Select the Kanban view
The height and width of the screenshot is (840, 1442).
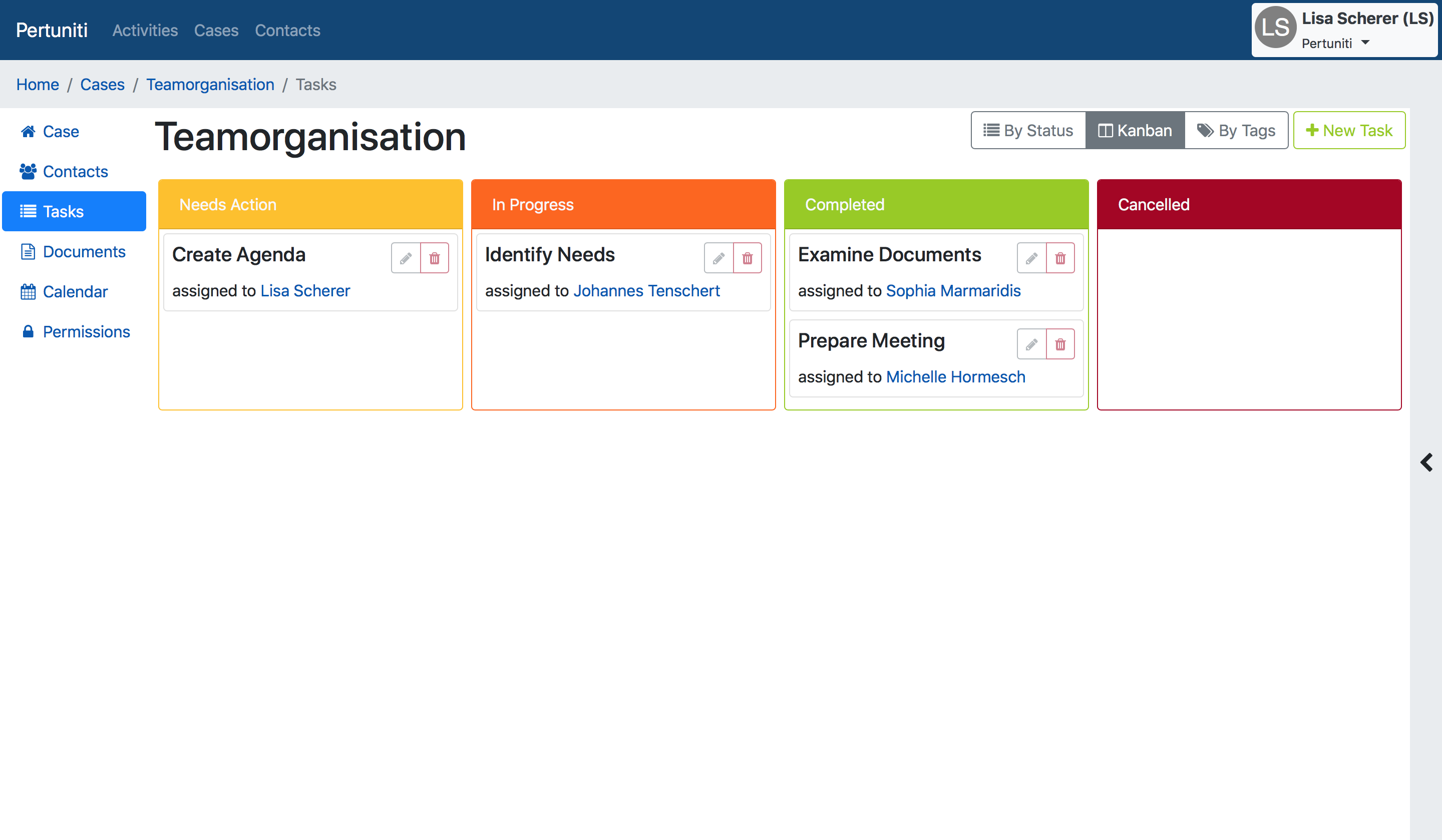tap(1135, 131)
